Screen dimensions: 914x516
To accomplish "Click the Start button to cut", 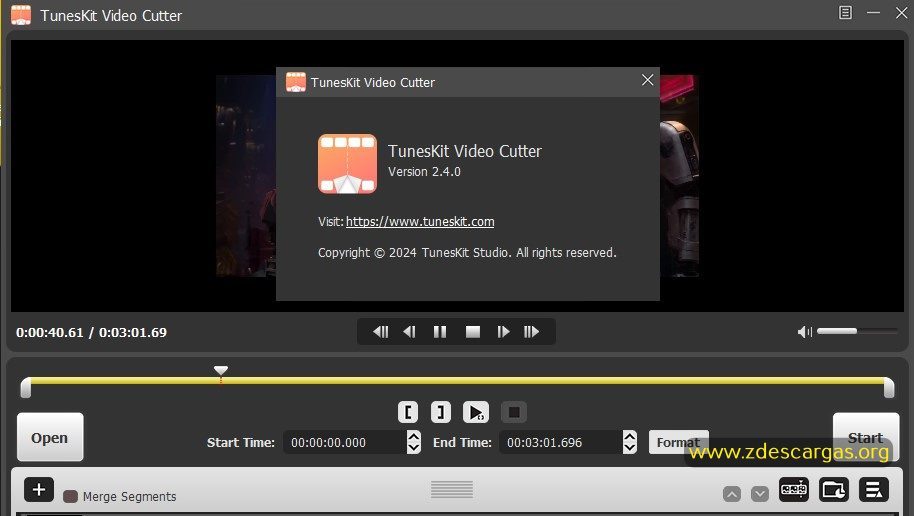I will coord(866,437).
